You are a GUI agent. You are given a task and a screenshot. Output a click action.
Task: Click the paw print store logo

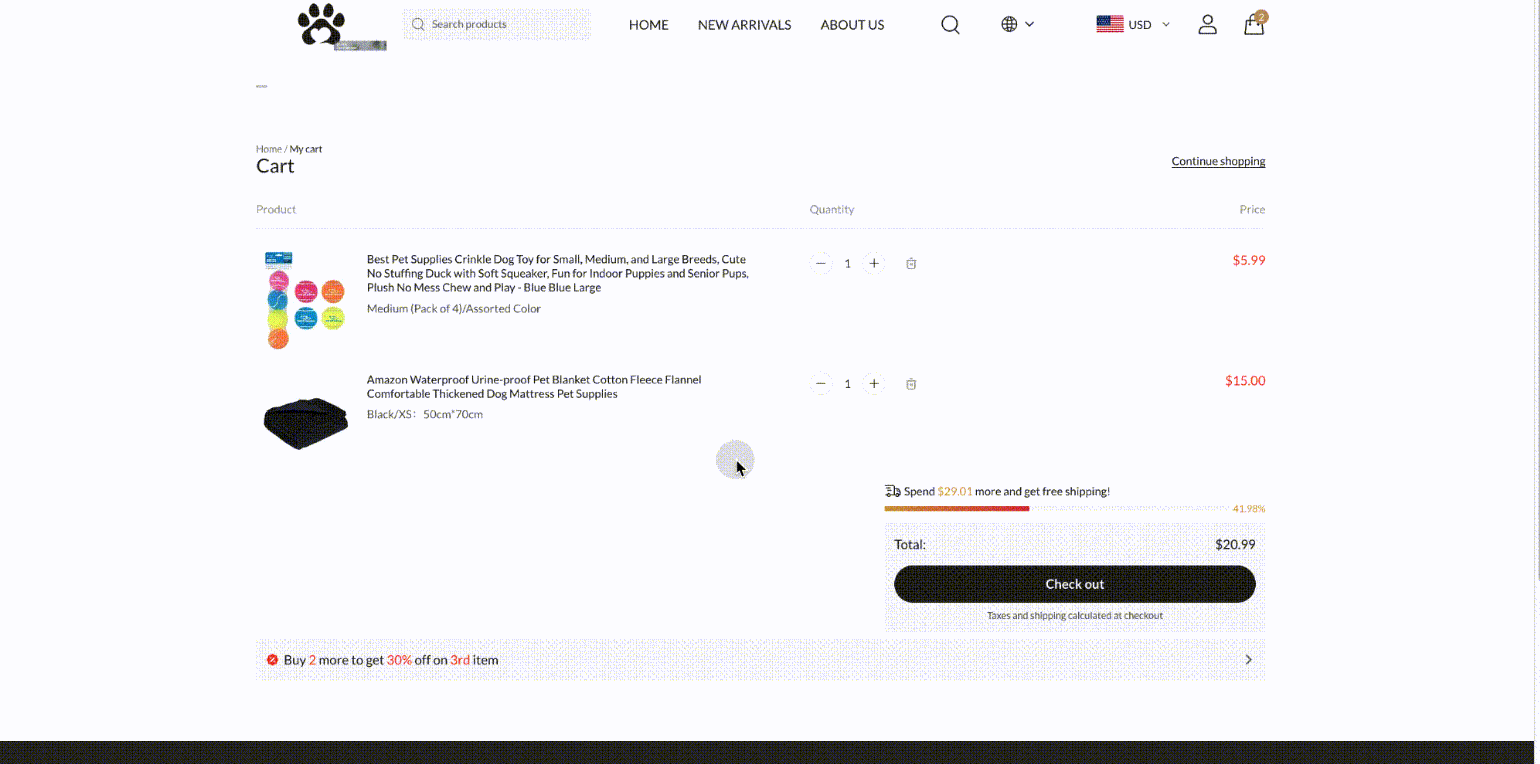[x=322, y=25]
